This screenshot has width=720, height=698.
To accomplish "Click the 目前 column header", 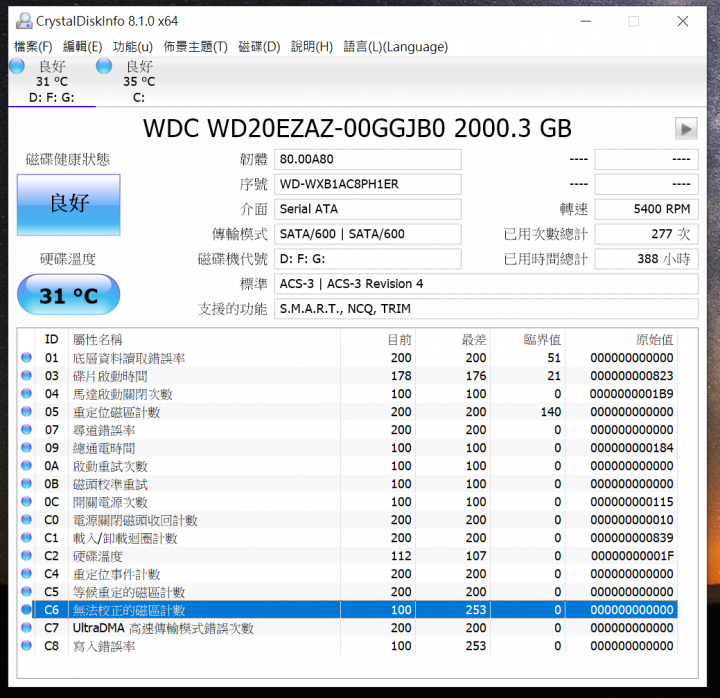I will (378, 339).
